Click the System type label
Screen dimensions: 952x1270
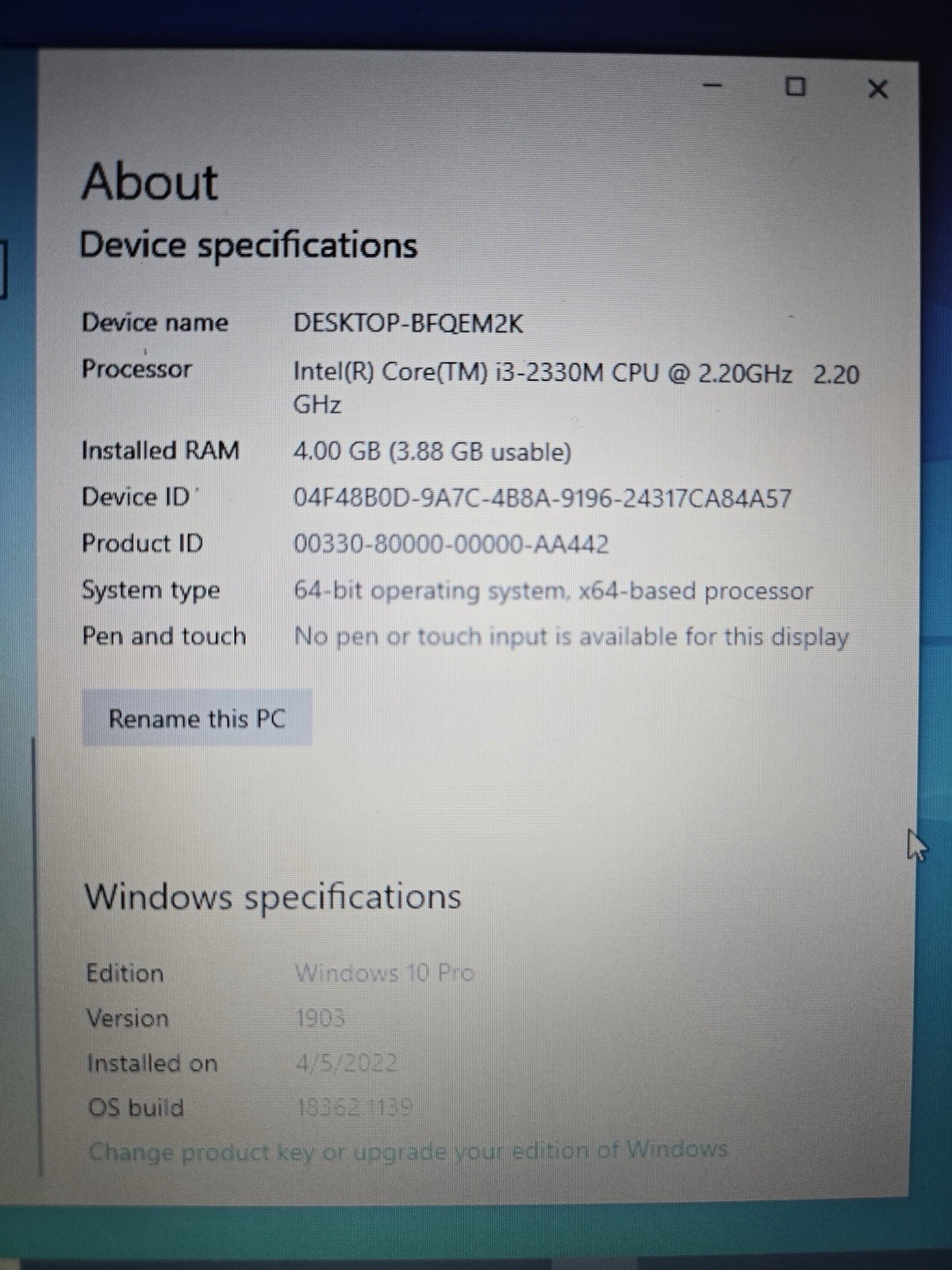coord(151,591)
